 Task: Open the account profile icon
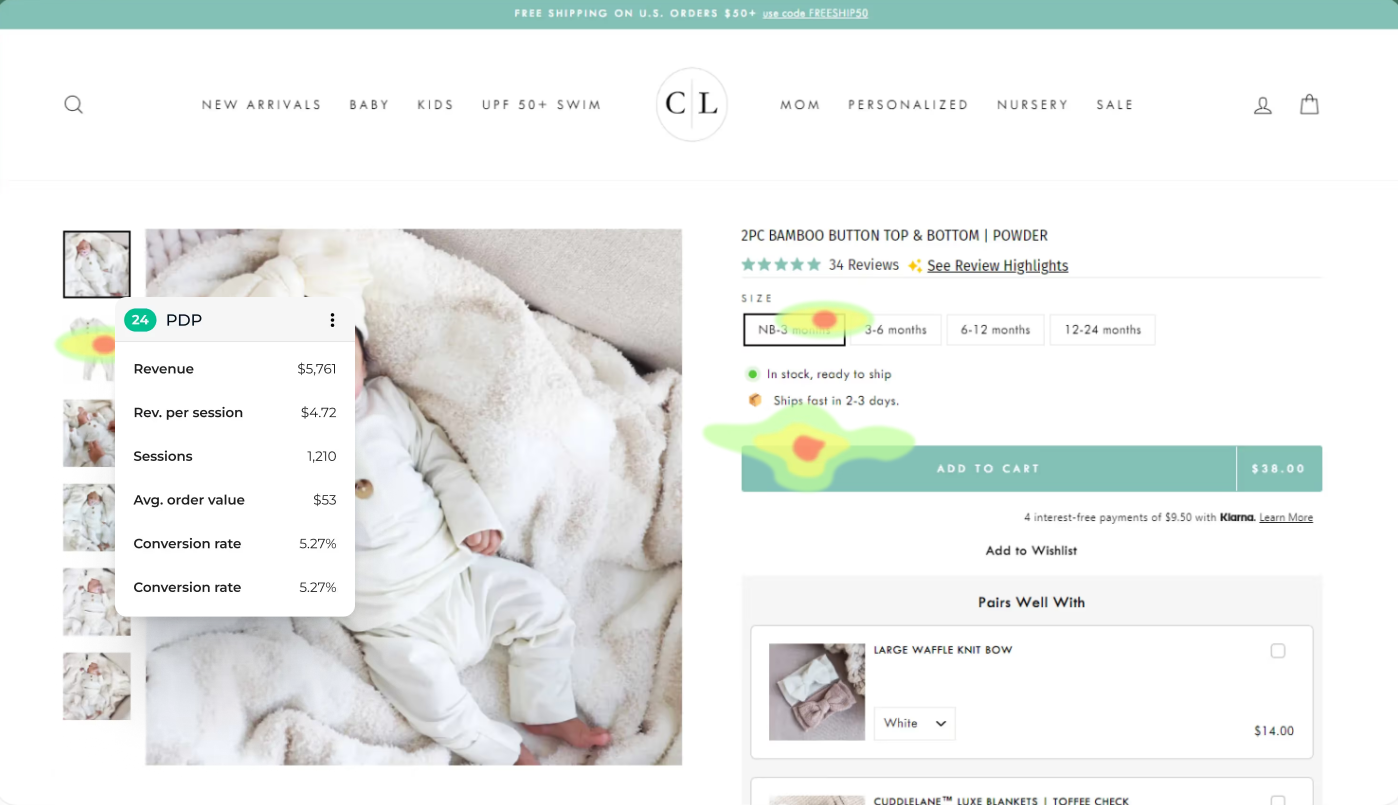click(x=1263, y=105)
